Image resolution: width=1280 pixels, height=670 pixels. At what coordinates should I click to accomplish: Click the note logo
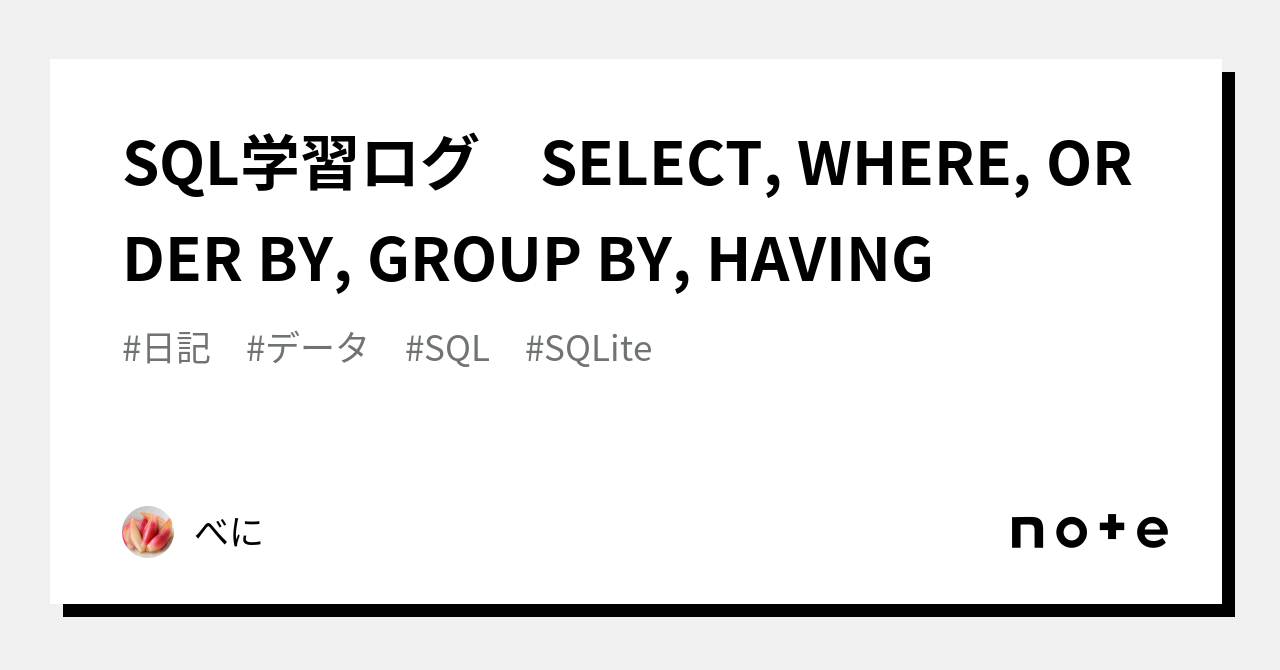pyautogui.click(x=1089, y=531)
